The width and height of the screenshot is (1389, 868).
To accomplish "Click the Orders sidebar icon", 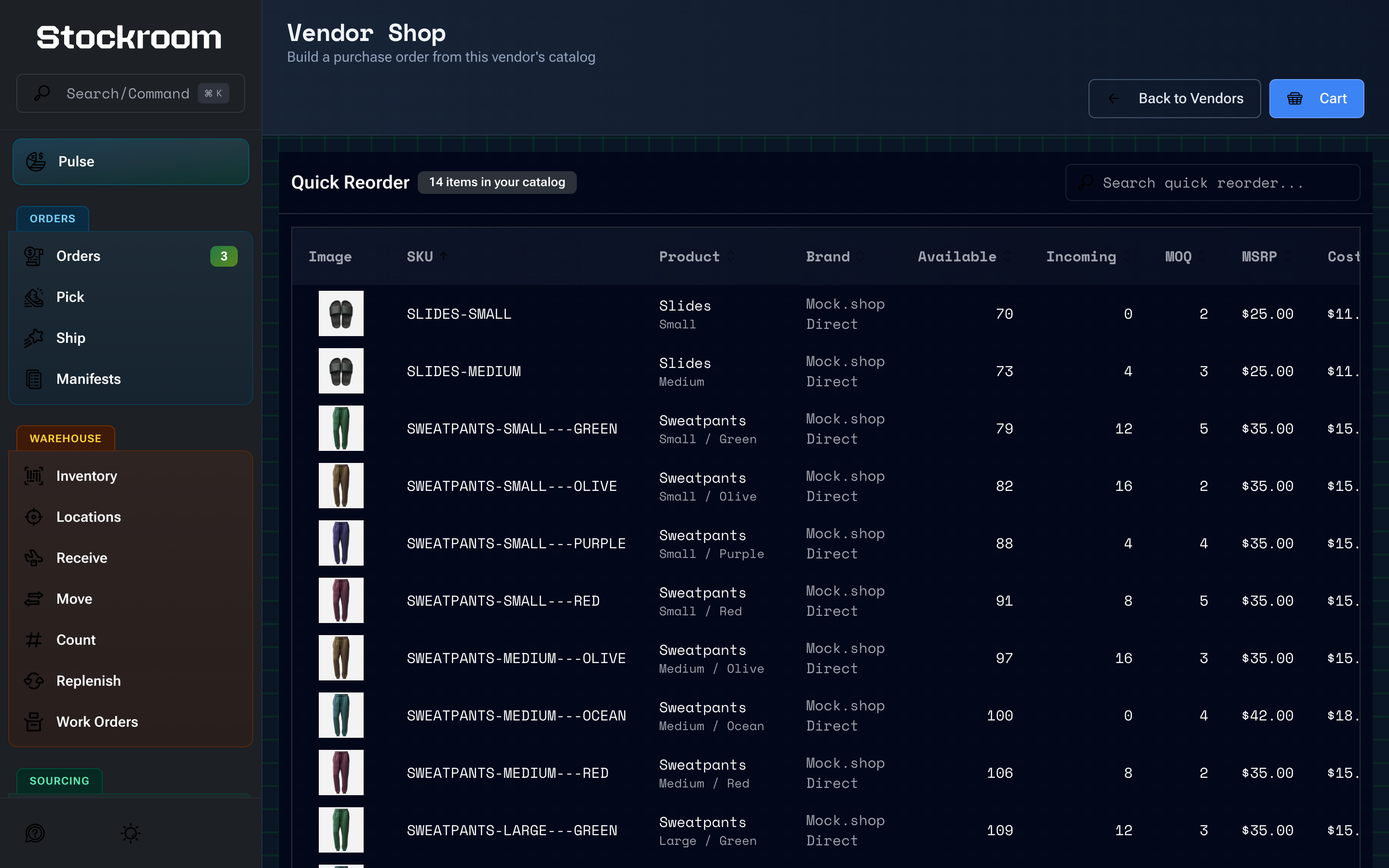I will pyautogui.click(x=34, y=256).
